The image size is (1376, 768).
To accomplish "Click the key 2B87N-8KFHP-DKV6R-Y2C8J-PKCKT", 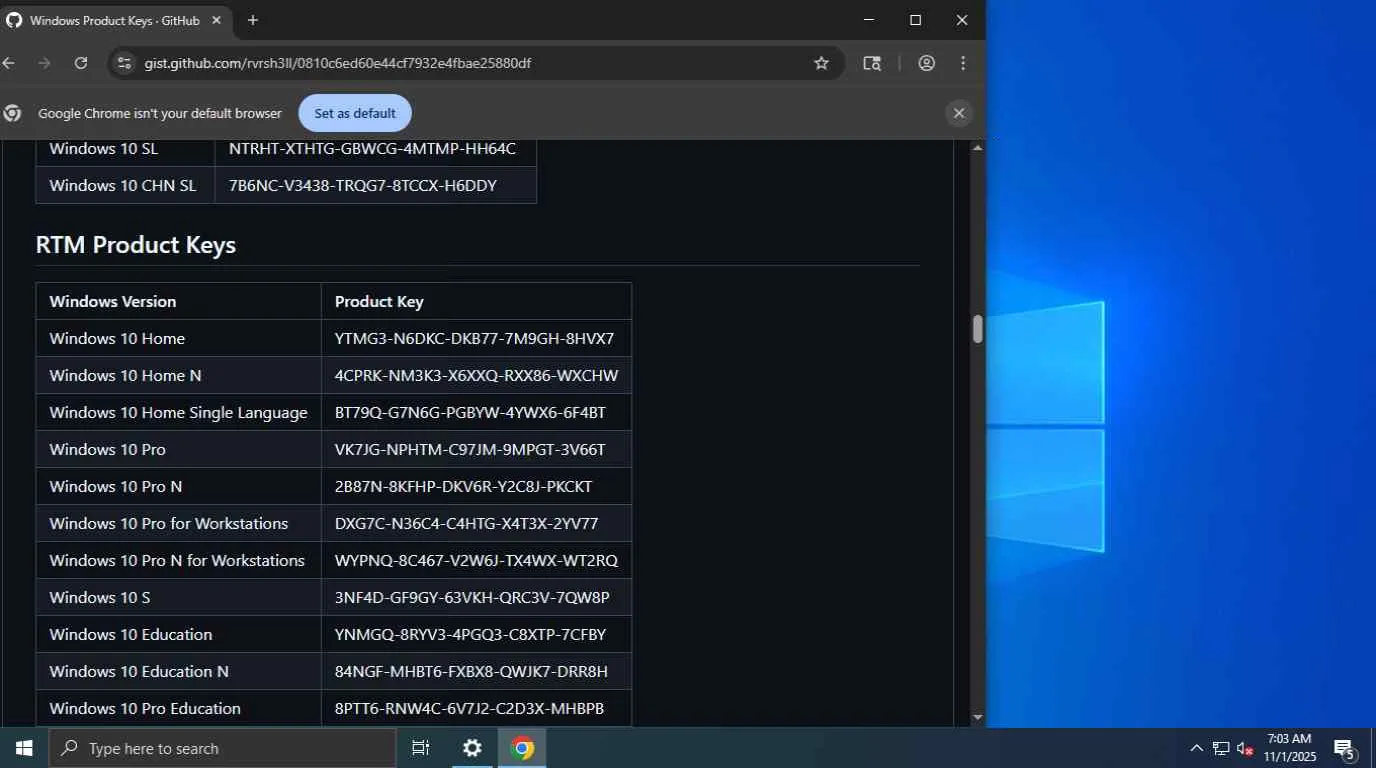I will 463,486.
